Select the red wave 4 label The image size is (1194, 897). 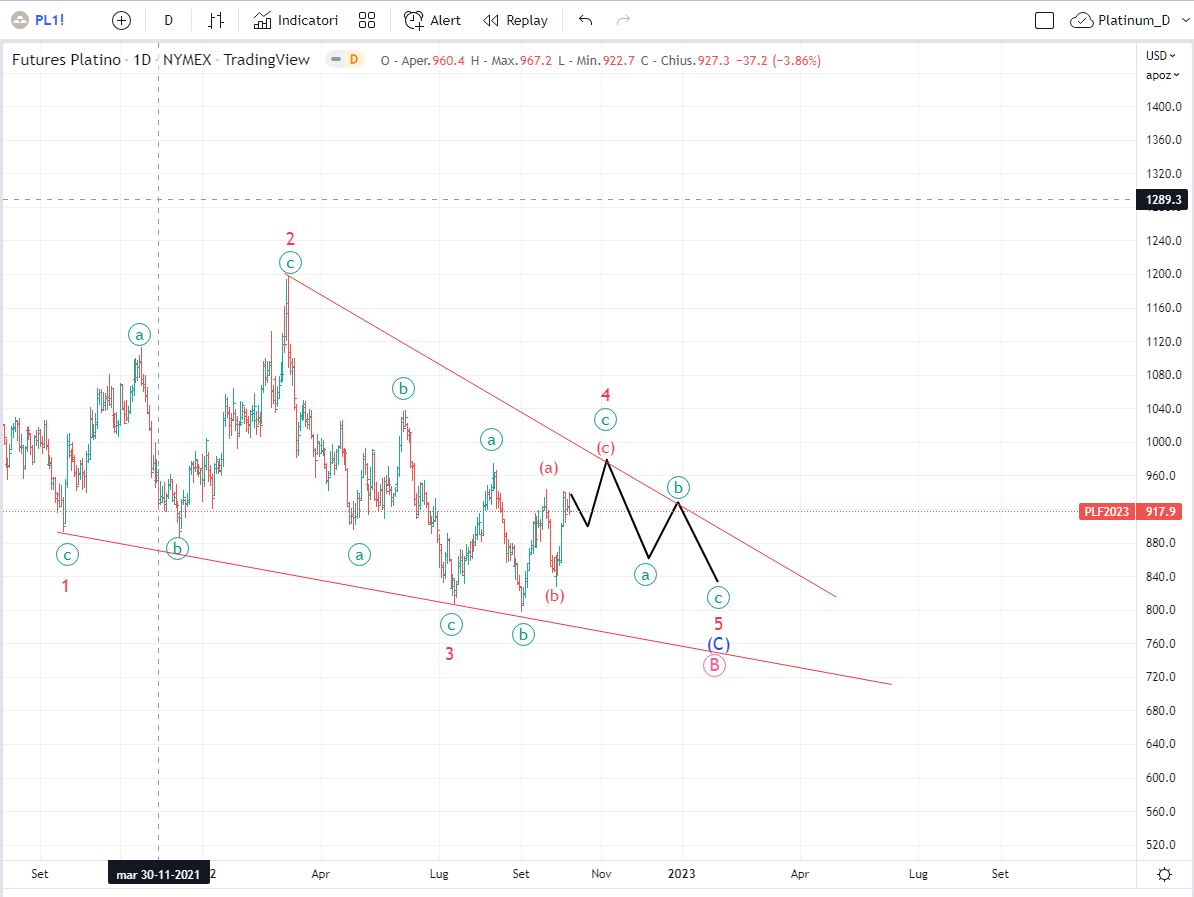coord(605,394)
